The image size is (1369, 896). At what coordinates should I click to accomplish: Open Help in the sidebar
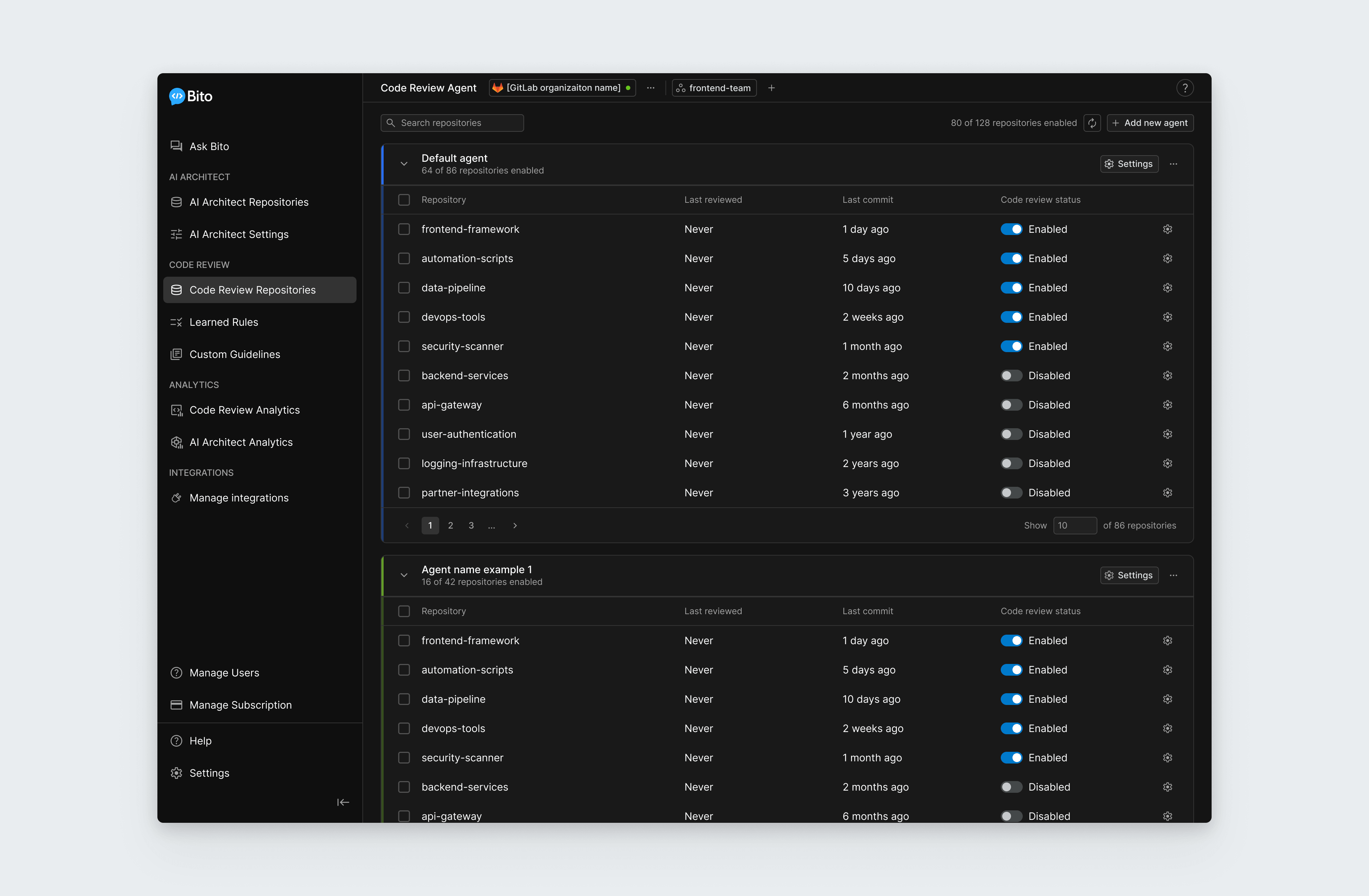tap(260, 741)
